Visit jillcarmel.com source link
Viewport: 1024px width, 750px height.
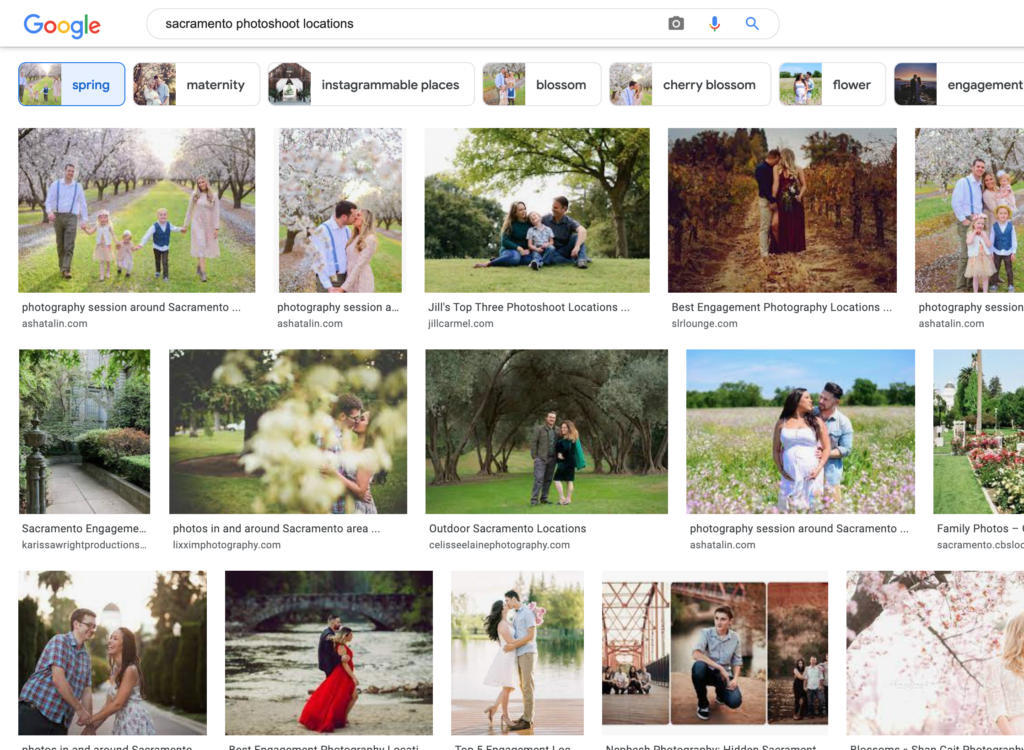pos(460,323)
